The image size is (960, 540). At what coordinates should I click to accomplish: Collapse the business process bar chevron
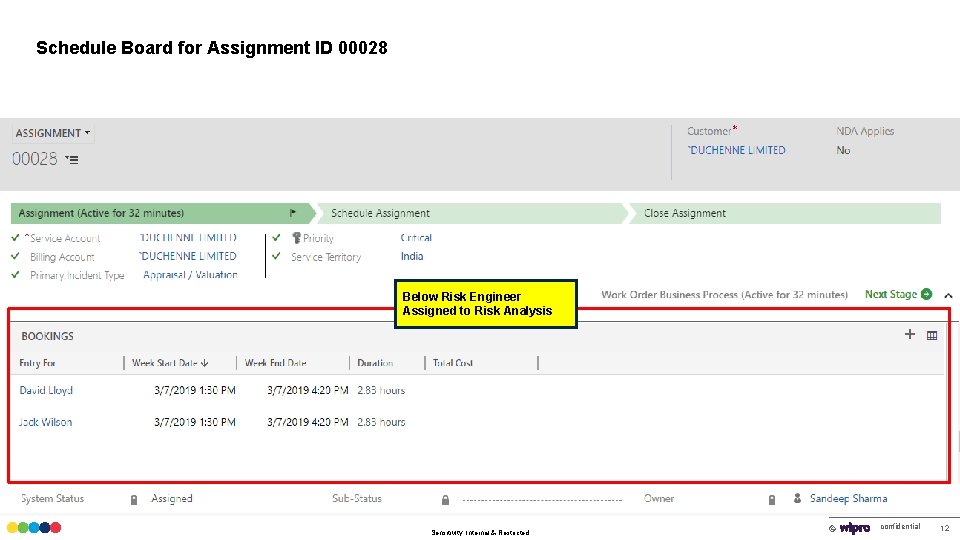click(948, 295)
